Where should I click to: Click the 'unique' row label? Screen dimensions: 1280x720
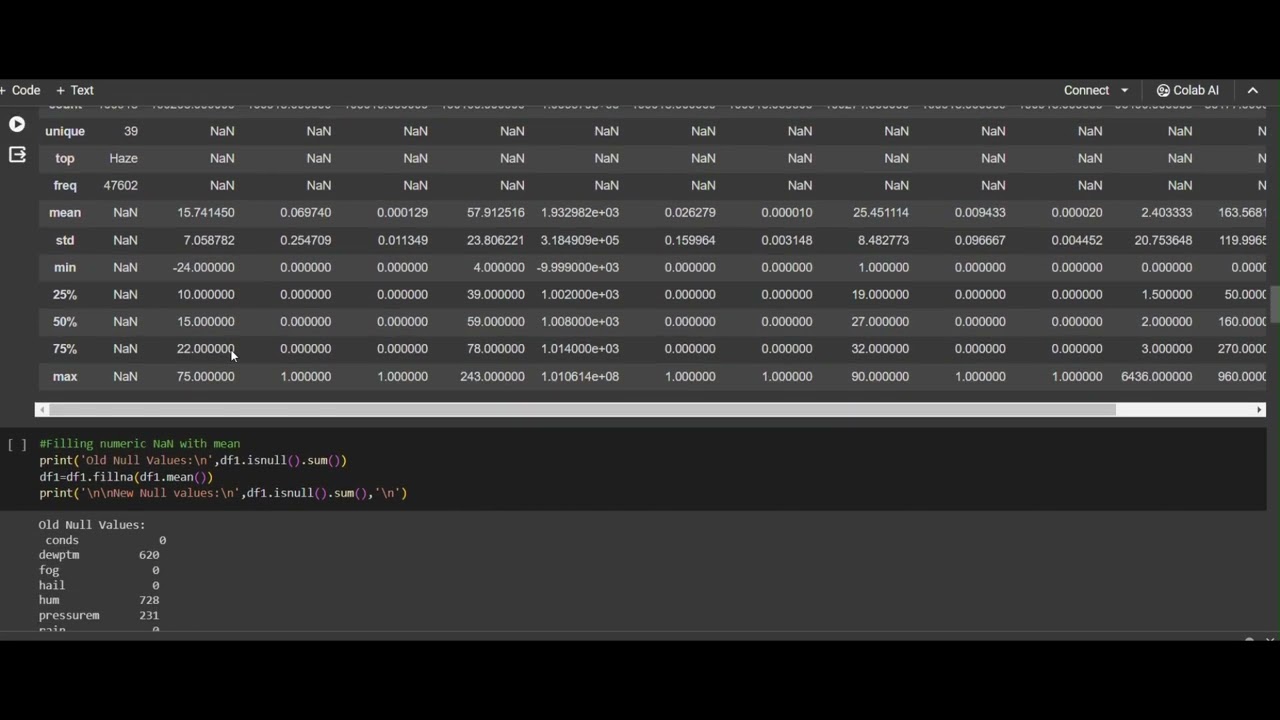[x=65, y=131]
